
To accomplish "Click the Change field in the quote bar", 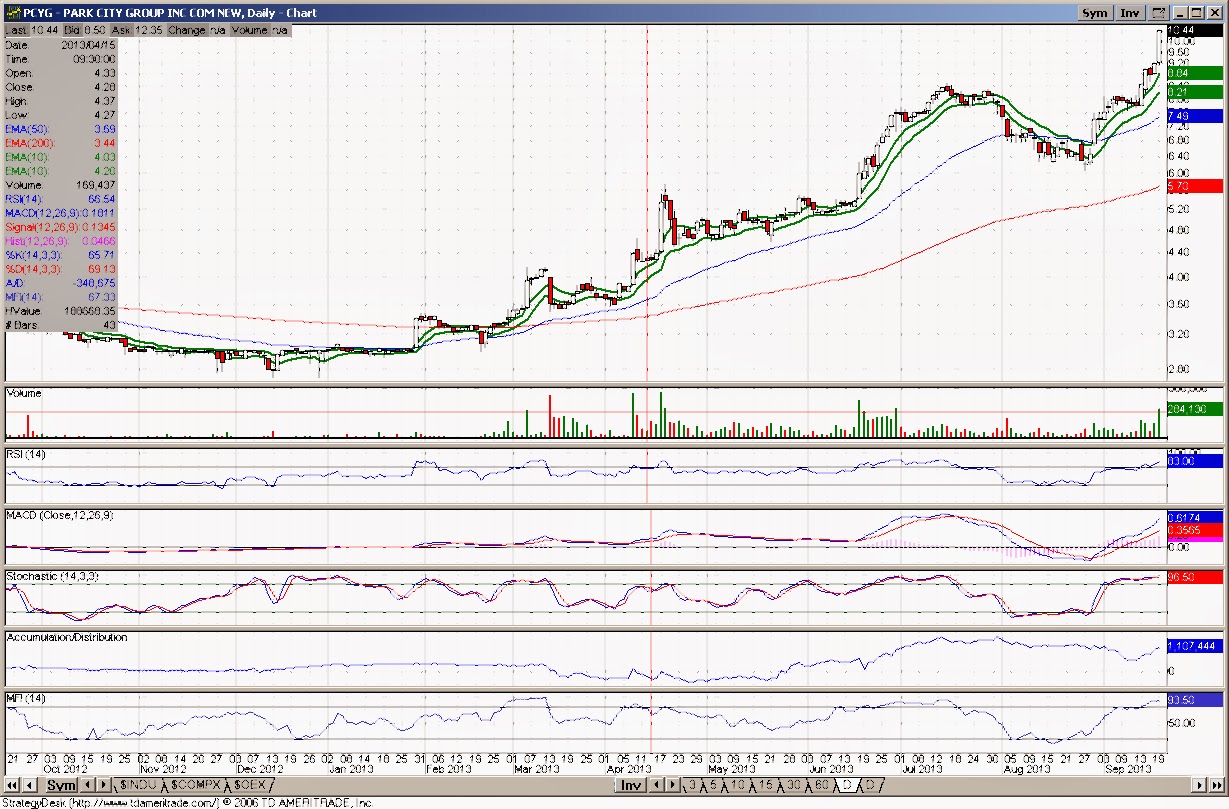I will (197, 31).
